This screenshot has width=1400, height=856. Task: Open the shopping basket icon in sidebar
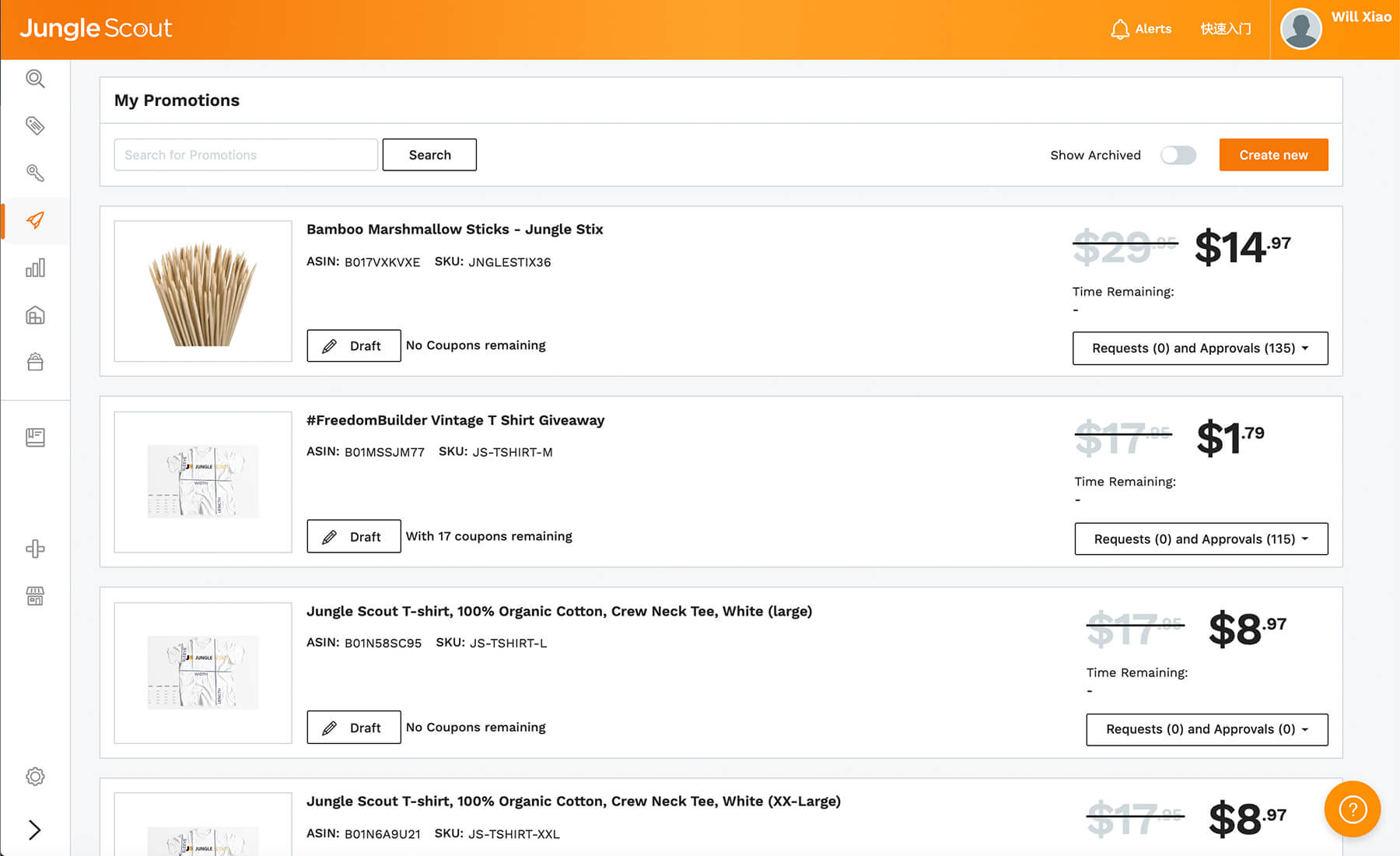tap(35, 362)
